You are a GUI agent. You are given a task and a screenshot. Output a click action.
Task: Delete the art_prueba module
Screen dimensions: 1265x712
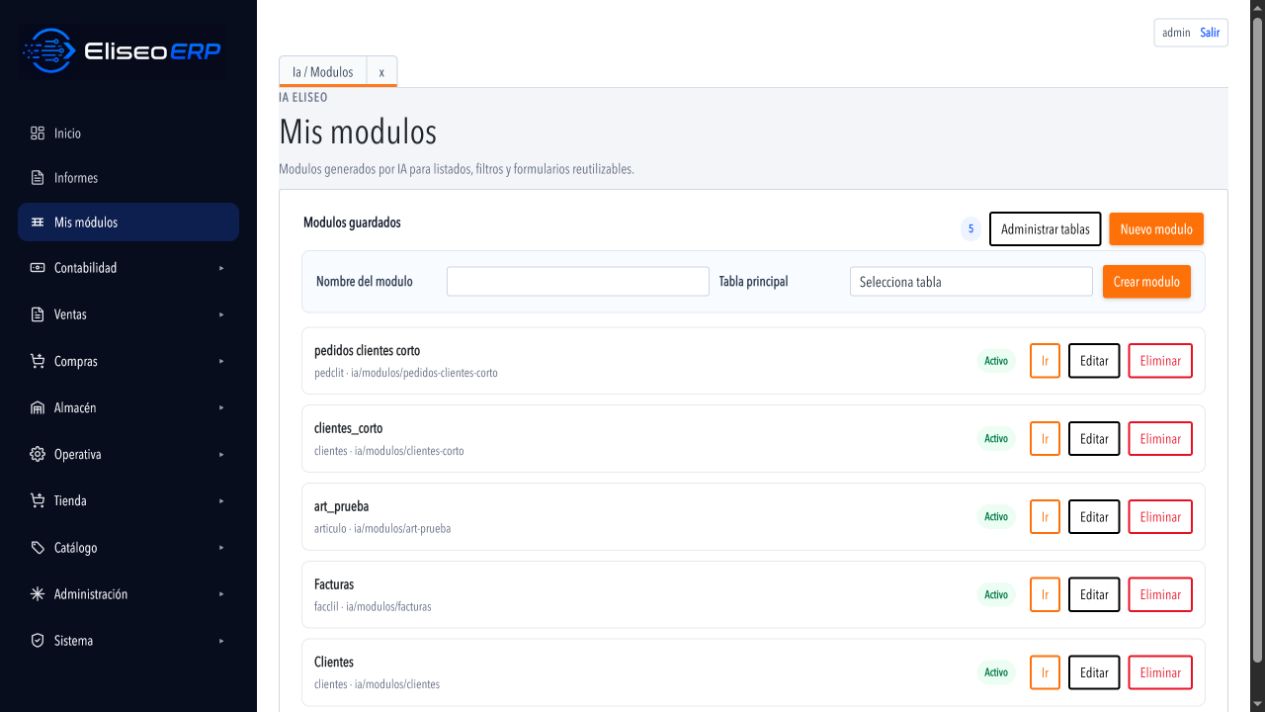point(1161,517)
